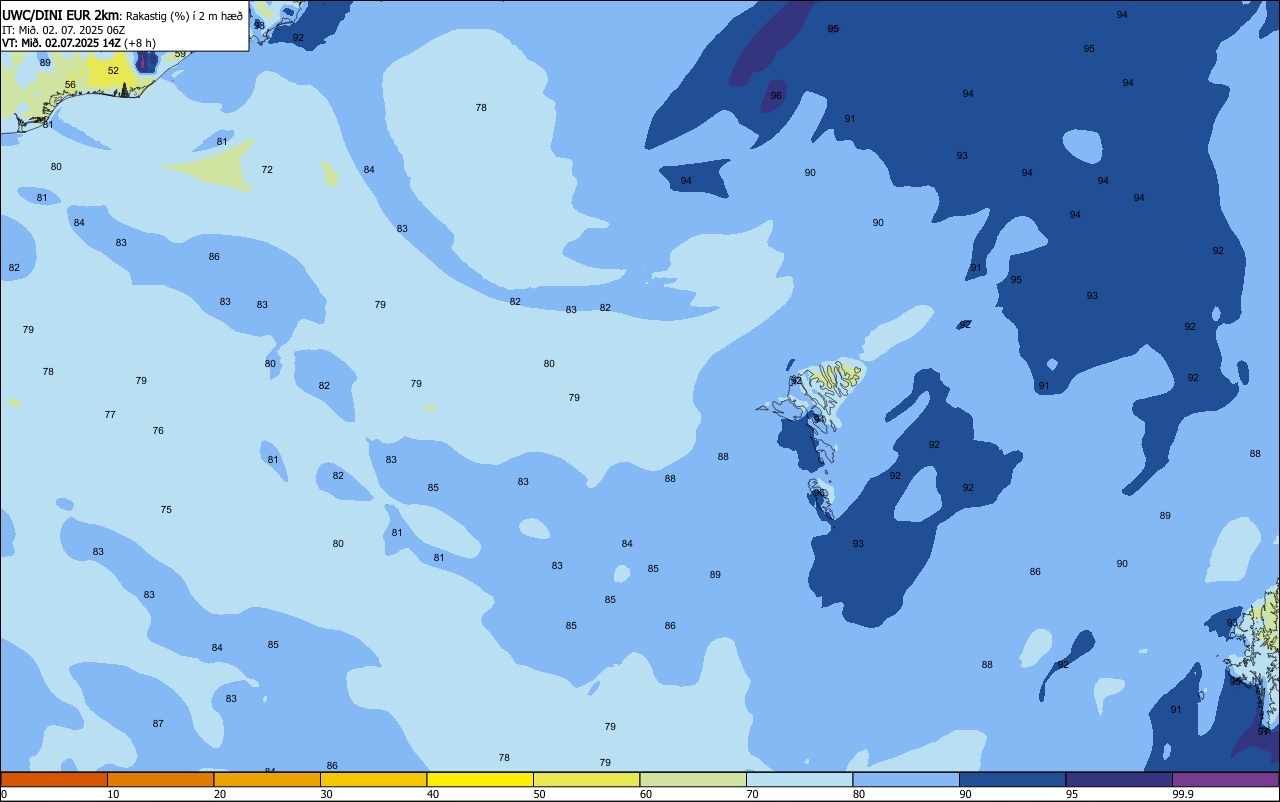Click the '10' legend tick label
This screenshot has width=1280, height=802.
pyautogui.click(x=113, y=794)
